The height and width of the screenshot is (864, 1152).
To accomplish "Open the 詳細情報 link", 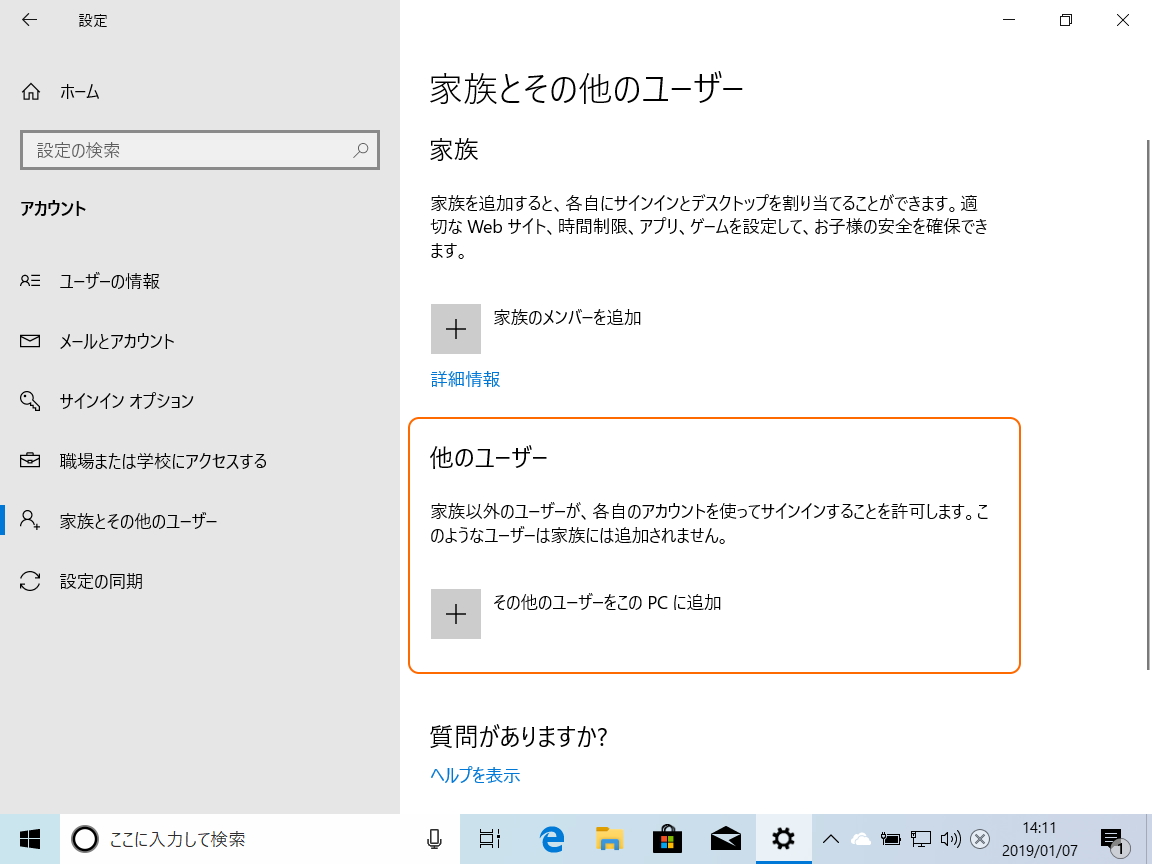I will tap(464, 379).
